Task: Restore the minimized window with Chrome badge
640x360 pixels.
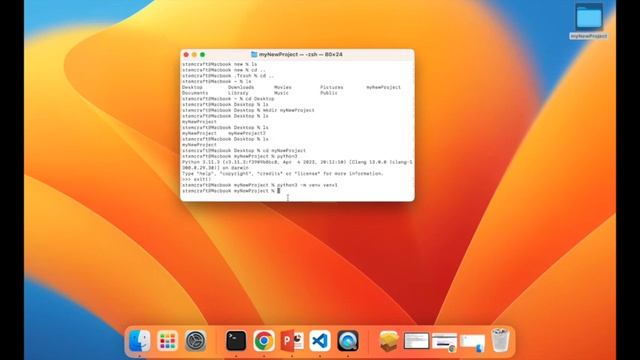Action: click(x=444, y=342)
